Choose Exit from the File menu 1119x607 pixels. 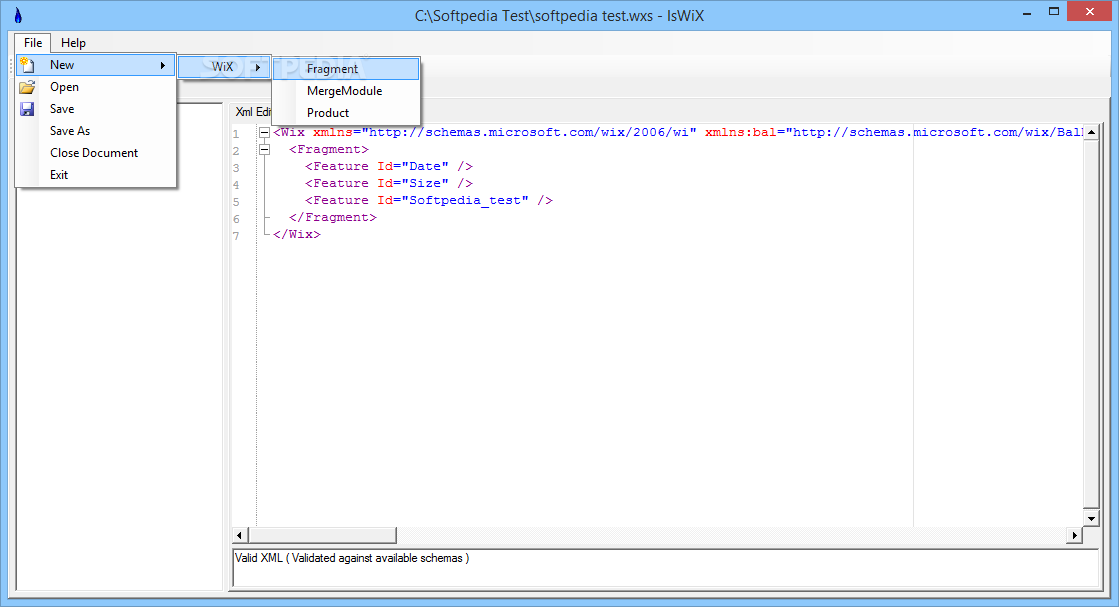click(x=96, y=175)
